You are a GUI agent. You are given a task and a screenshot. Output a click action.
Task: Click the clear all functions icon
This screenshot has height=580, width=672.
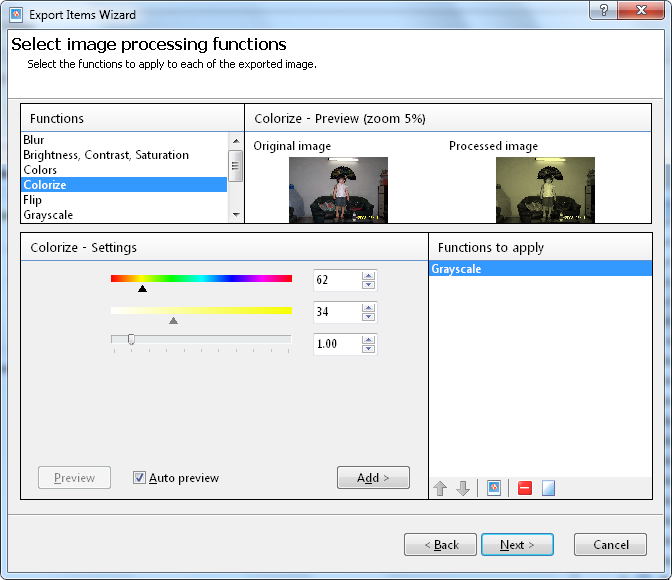pos(548,489)
